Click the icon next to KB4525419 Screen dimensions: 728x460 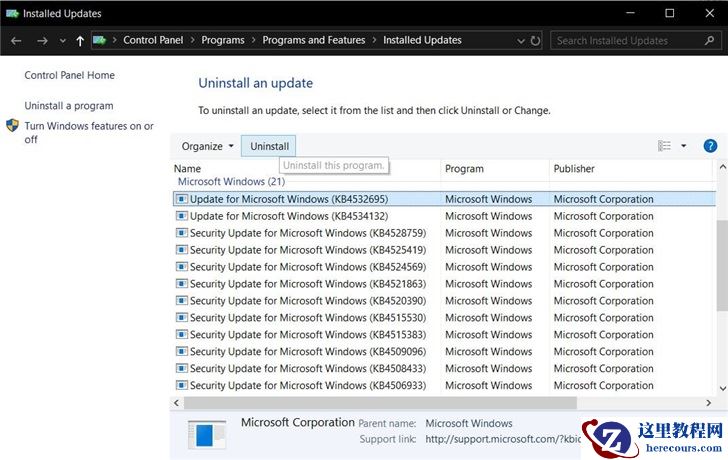182,250
